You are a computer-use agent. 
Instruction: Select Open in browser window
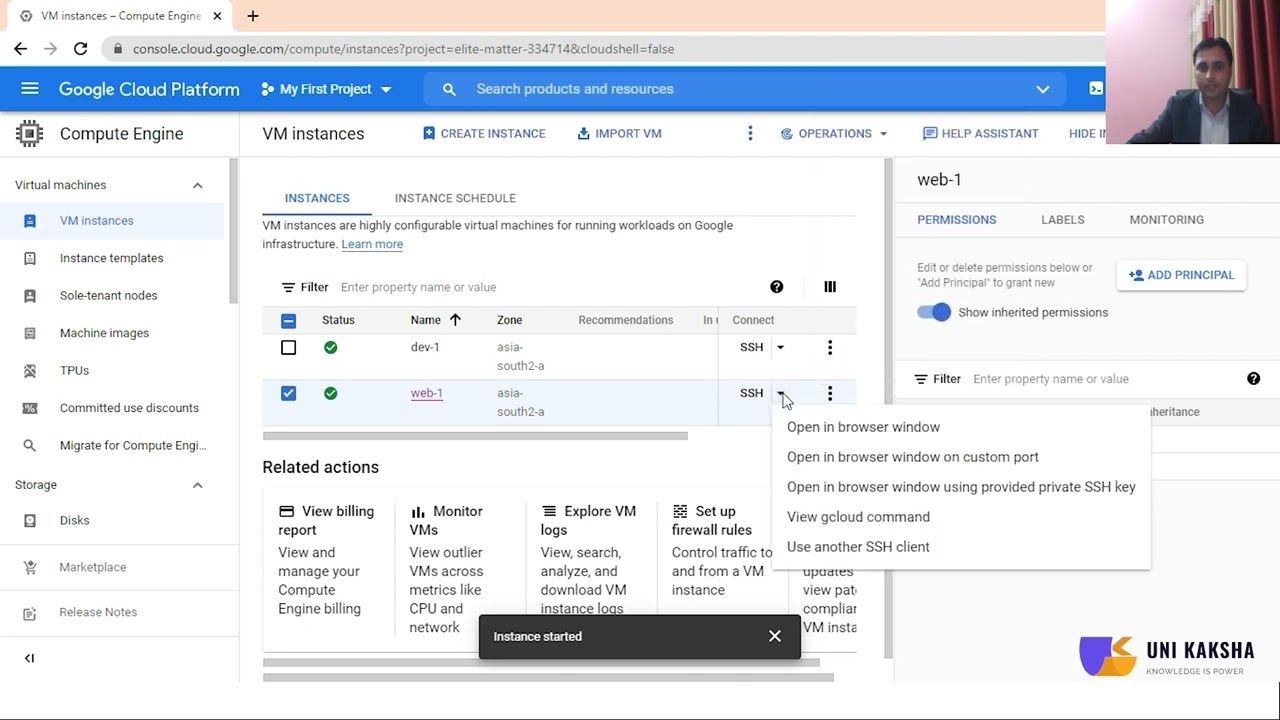pos(863,427)
